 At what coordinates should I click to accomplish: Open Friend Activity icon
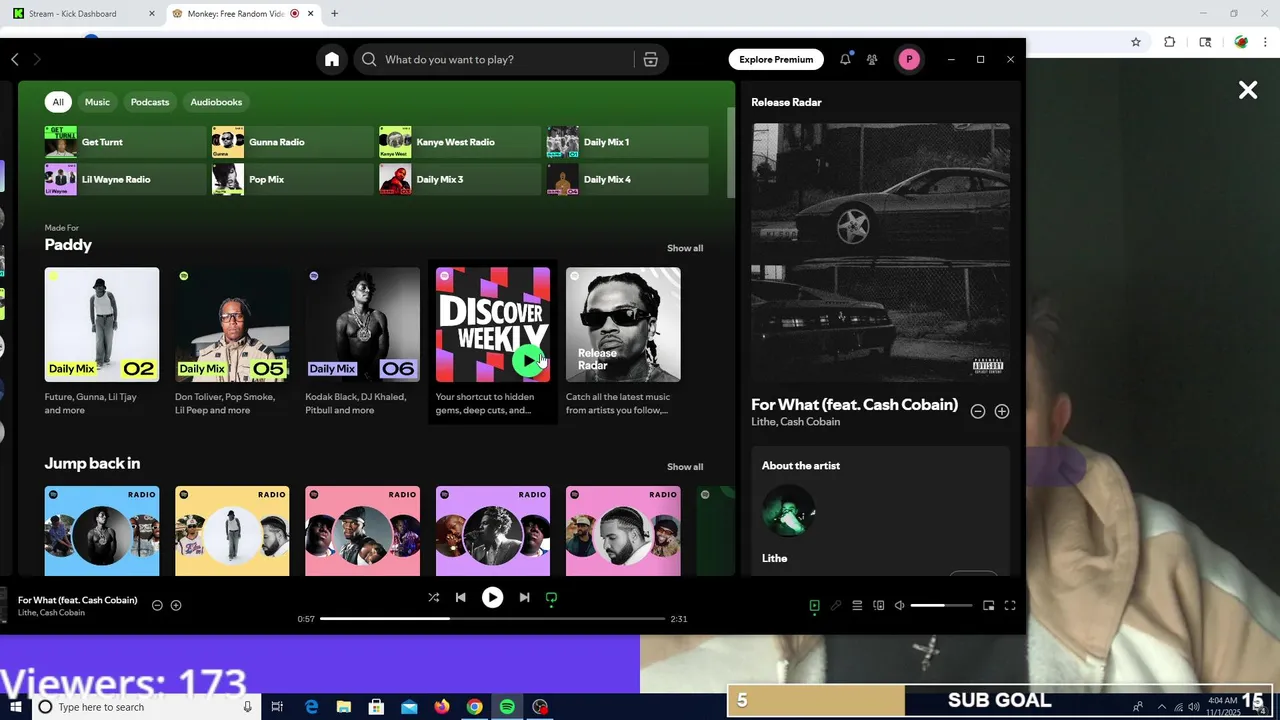(872, 60)
